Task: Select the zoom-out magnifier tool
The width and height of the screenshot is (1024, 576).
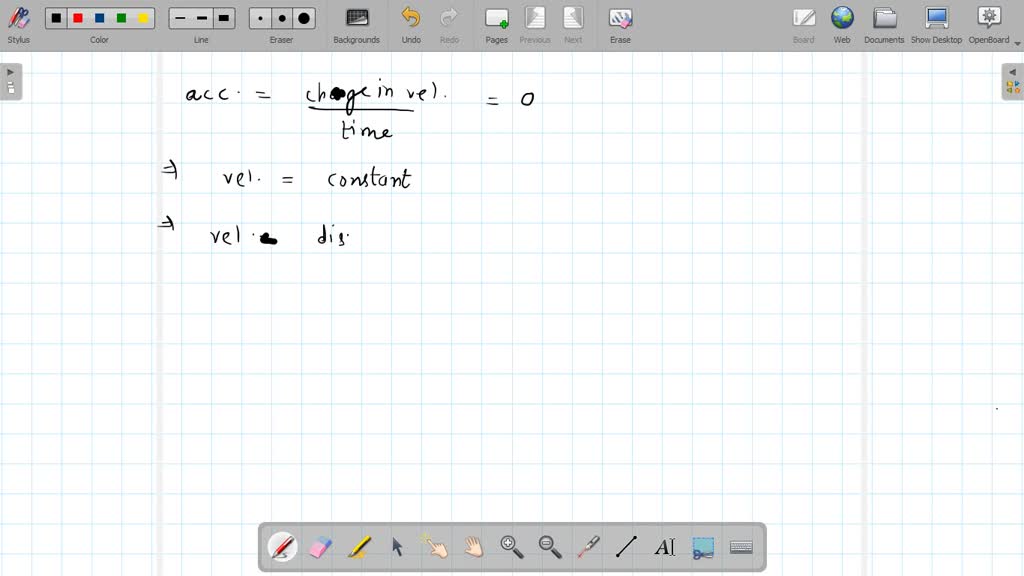Action: coord(549,547)
